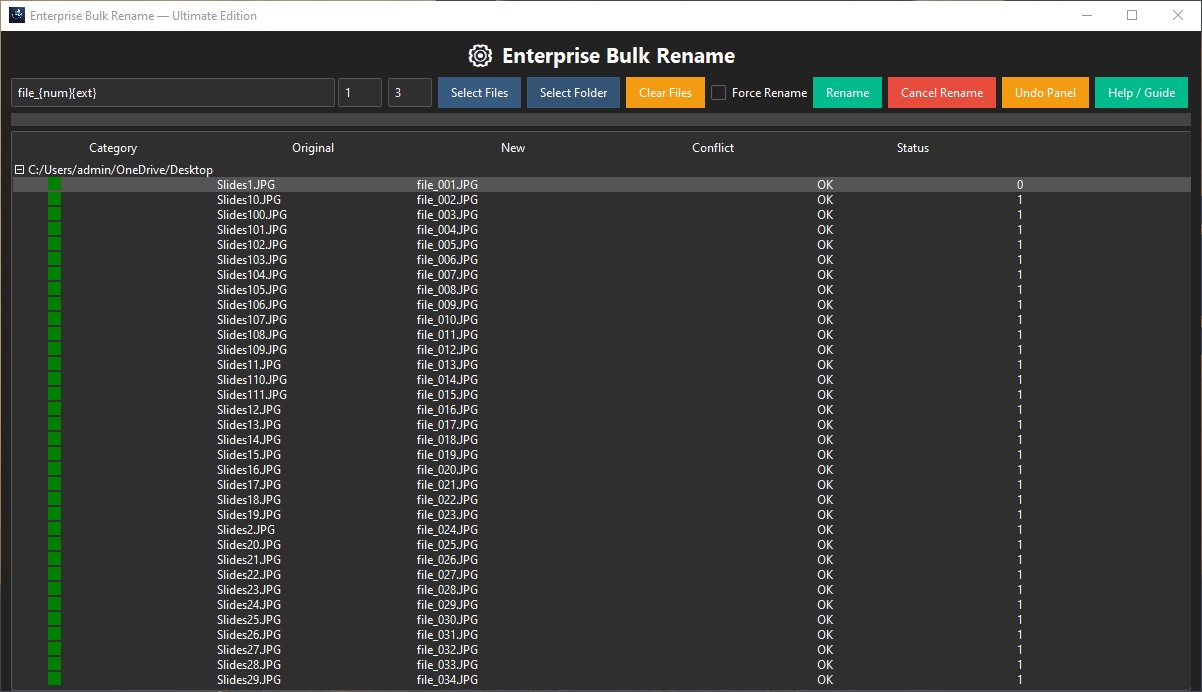
Task: Click Cancel Rename to abort the operation
Action: pyautogui.click(x=941, y=92)
